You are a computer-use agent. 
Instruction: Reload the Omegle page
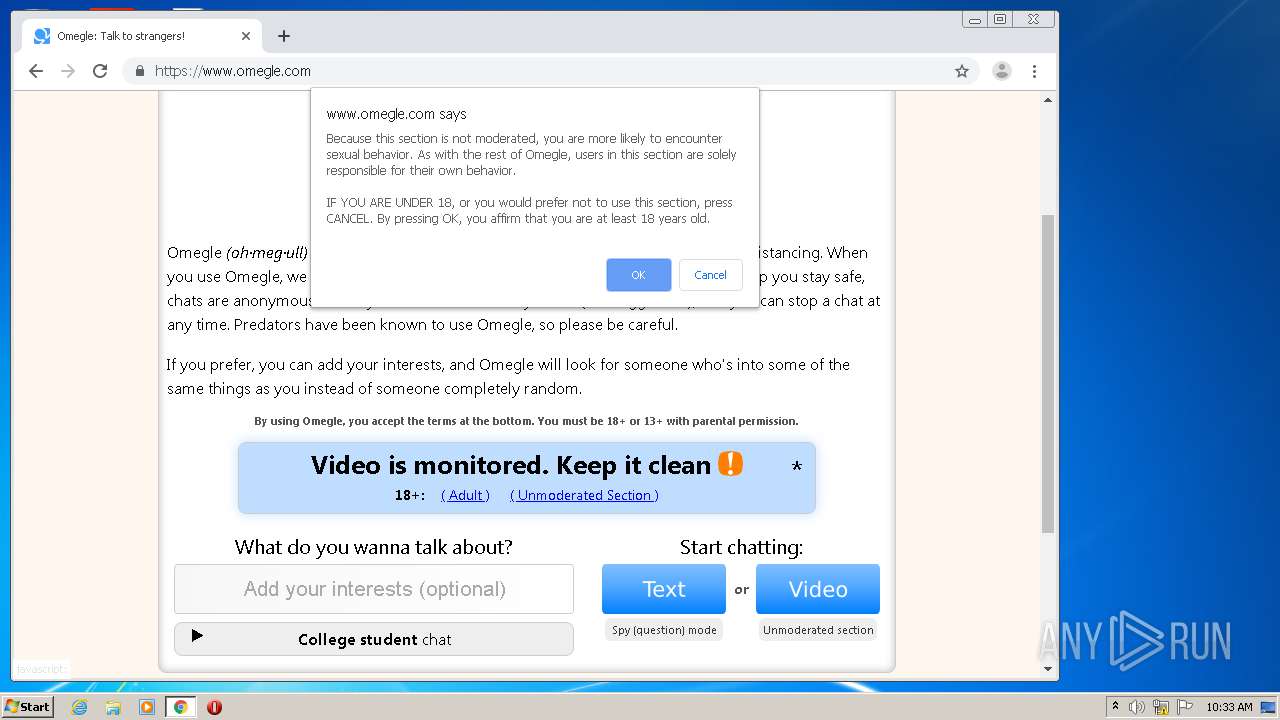click(x=100, y=71)
